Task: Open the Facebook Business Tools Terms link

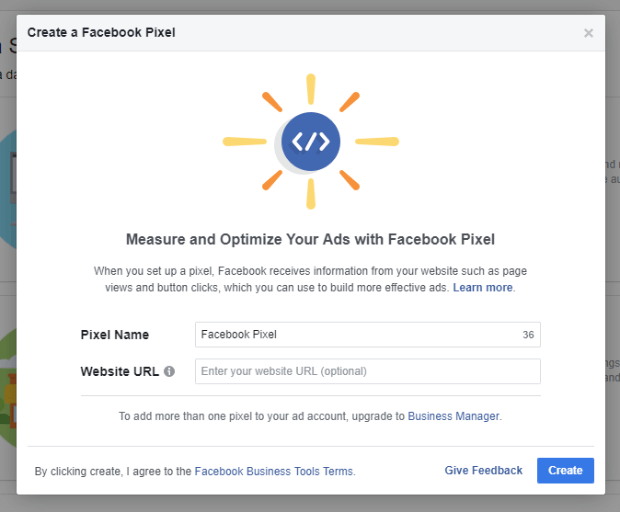Action: click(x=274, y=471)
